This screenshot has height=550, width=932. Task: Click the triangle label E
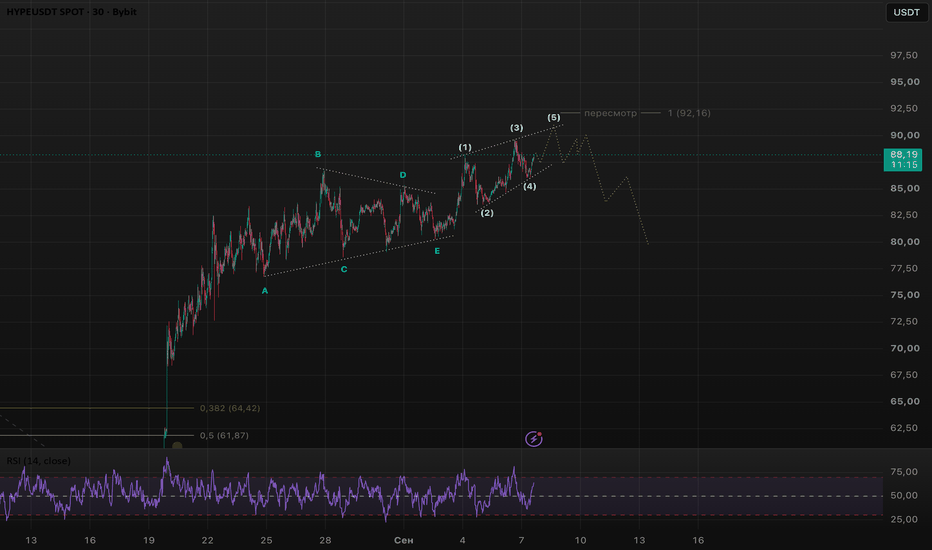coord(437,251)
